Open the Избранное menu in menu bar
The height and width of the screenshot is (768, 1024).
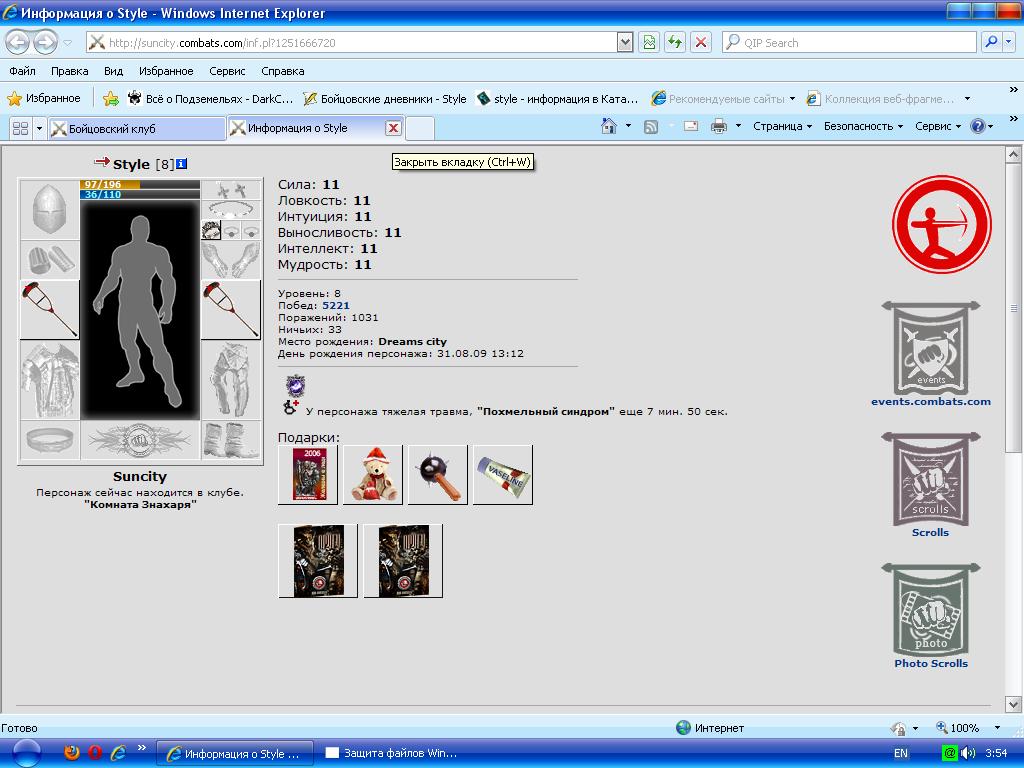(166, 71)
